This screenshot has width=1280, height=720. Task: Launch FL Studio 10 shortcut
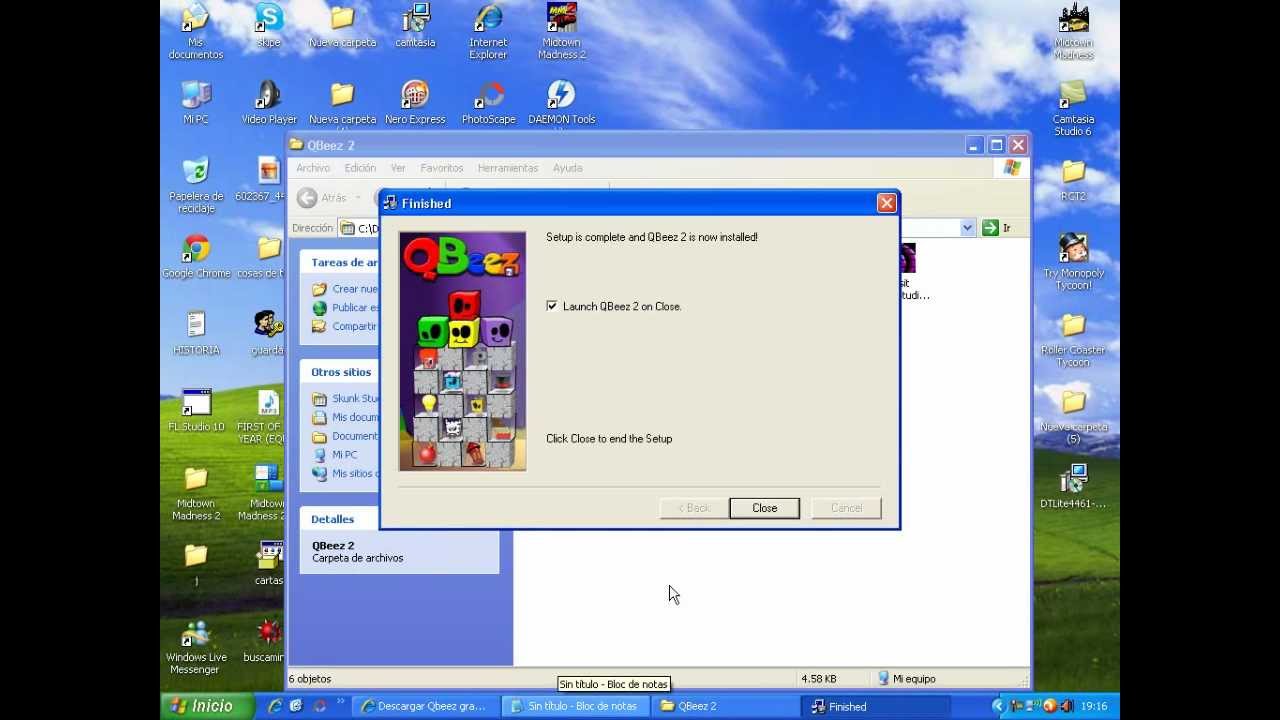pos(196,410)
